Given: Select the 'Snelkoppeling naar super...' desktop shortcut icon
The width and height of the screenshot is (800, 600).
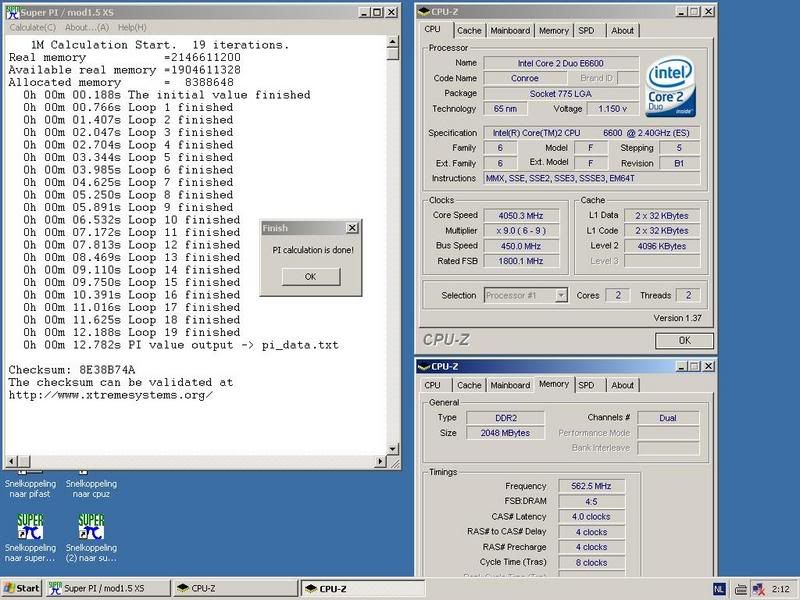Looking at the screenshot, I should tap(30, 526).
